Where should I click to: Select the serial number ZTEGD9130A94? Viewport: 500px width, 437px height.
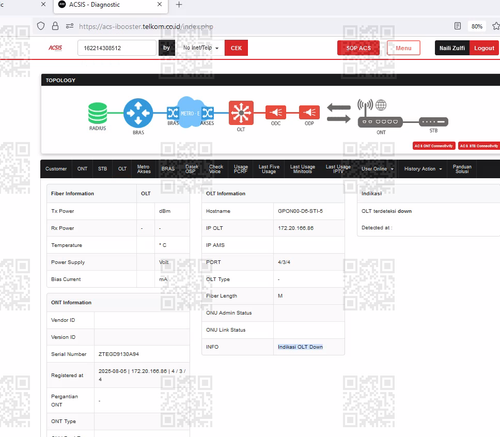coord(119,354)
